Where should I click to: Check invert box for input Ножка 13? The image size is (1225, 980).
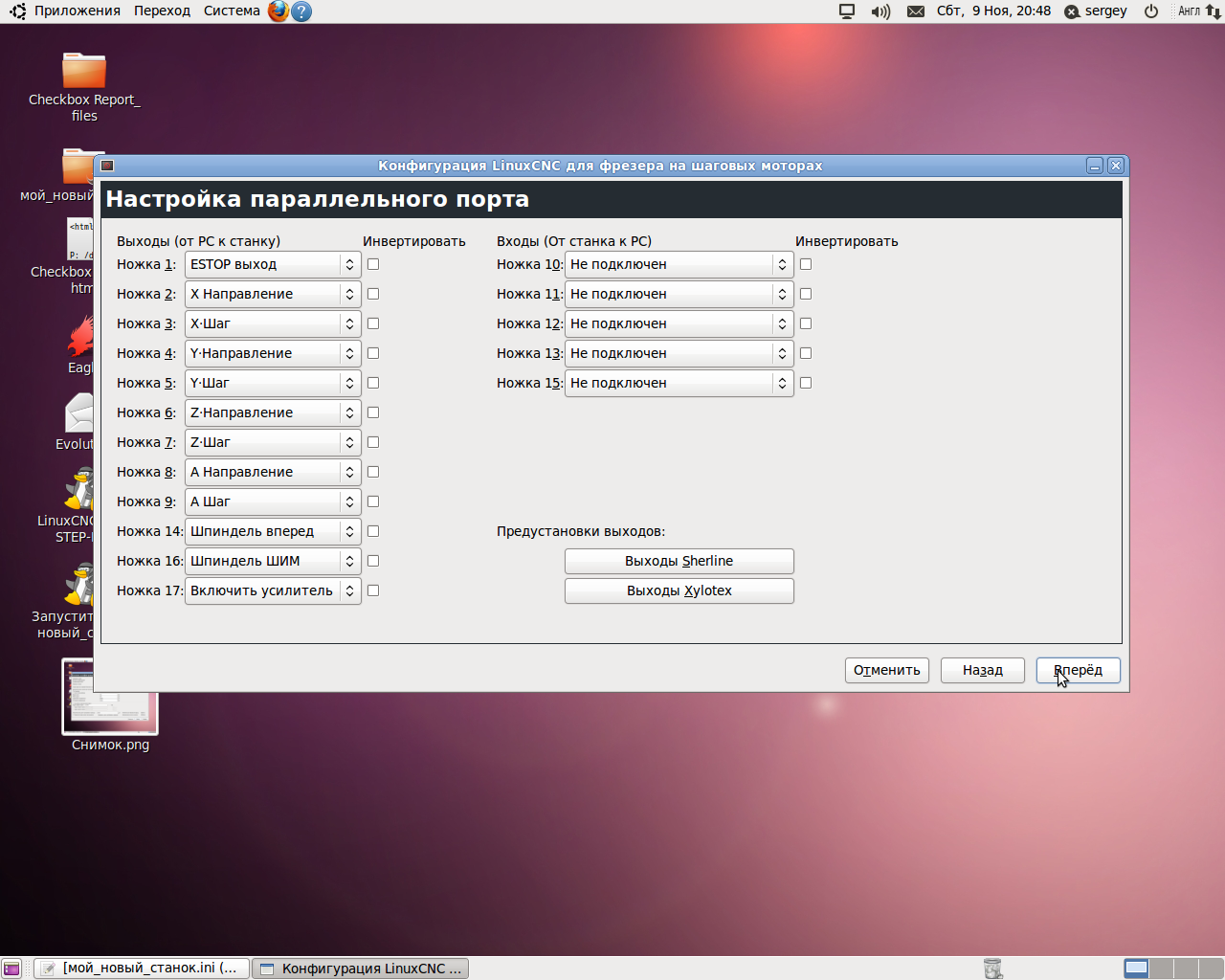click(x=806, y=353)
